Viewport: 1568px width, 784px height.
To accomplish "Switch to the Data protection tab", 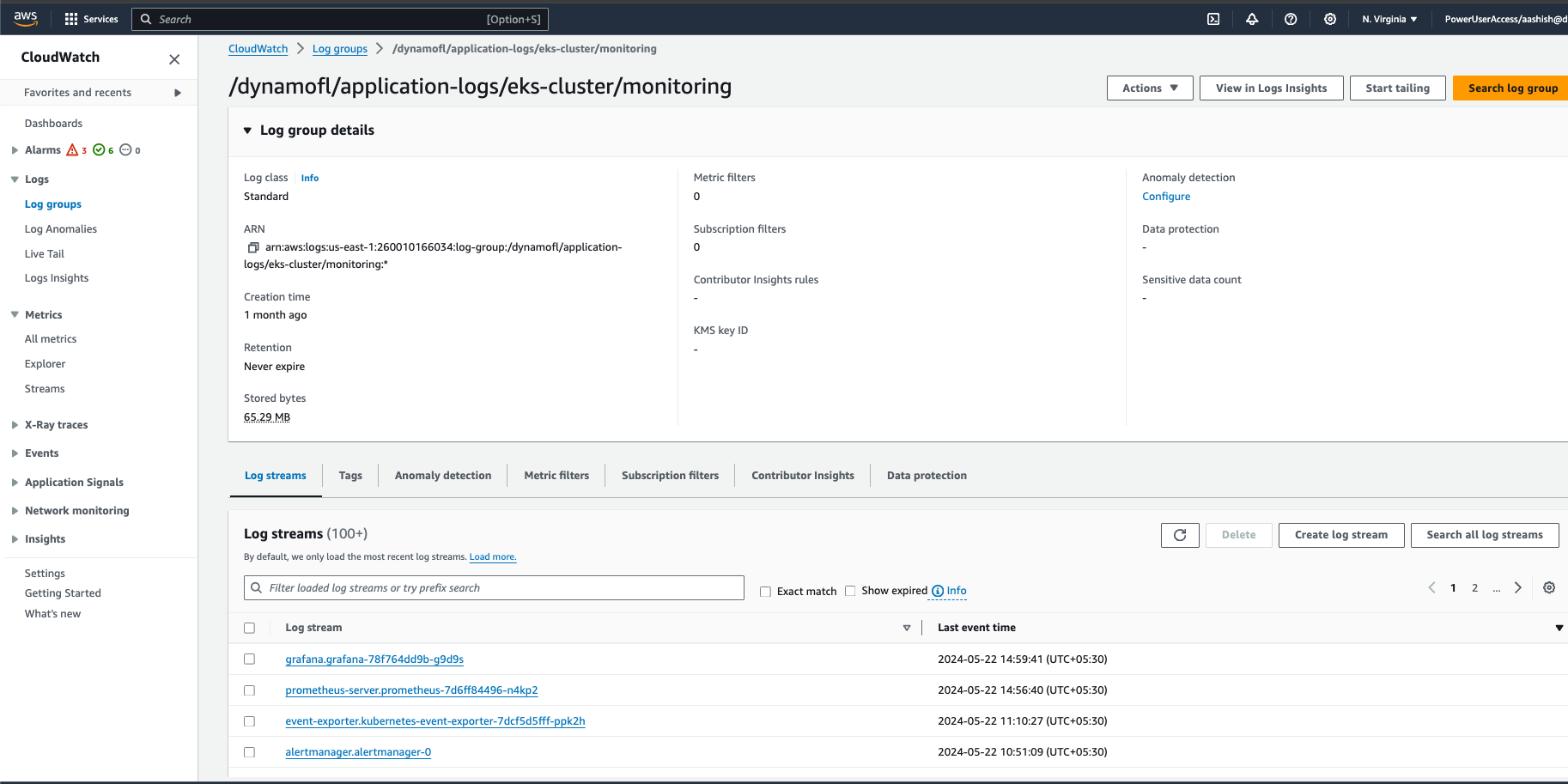I will pos(927,476).
